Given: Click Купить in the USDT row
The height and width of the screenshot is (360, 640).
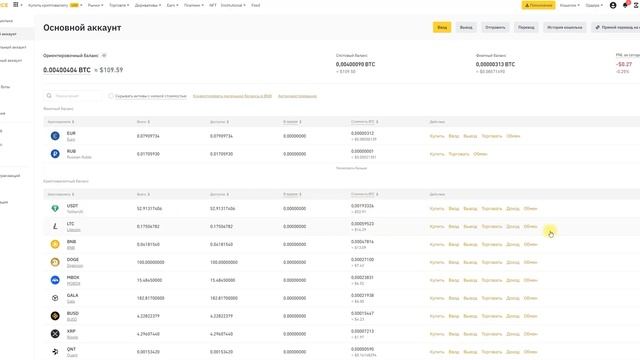Looking at the screenshot, I should click(x=437, y=209).
